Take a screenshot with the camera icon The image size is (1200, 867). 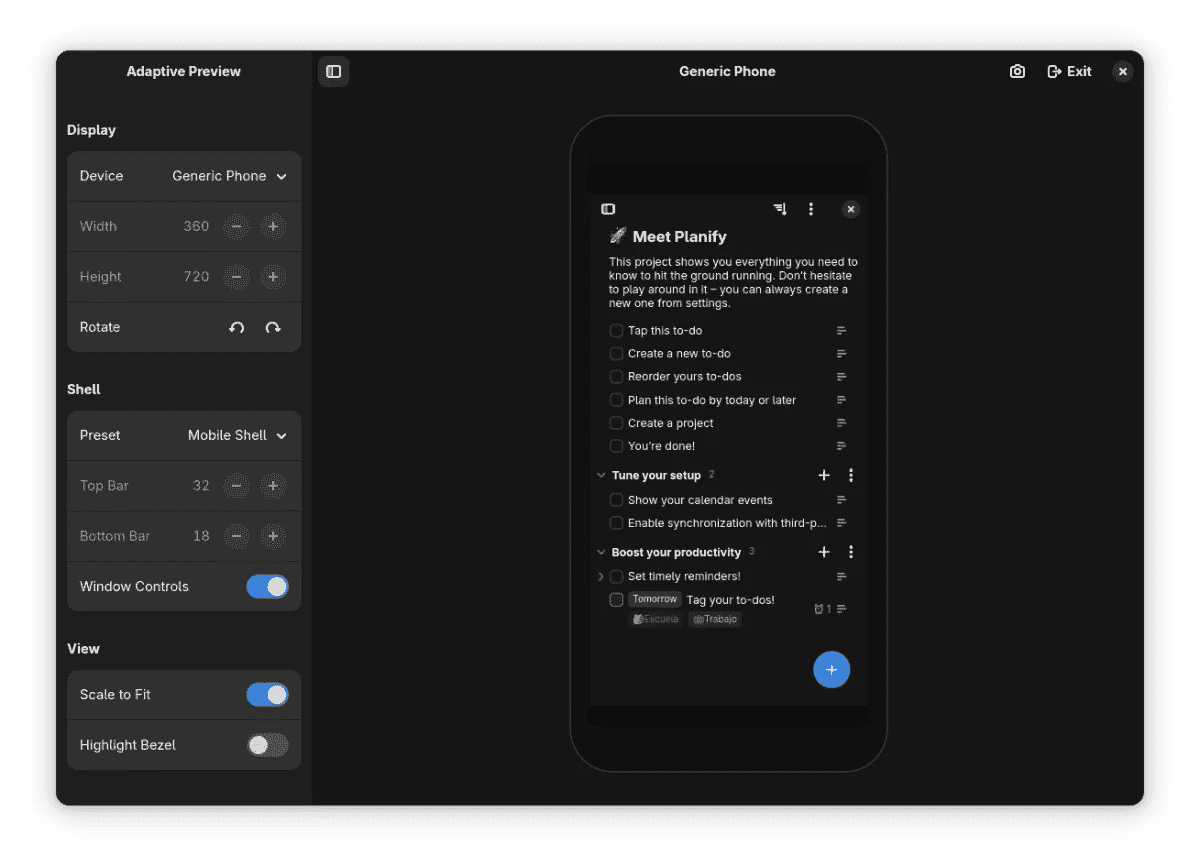click(x=1017, y=72)
